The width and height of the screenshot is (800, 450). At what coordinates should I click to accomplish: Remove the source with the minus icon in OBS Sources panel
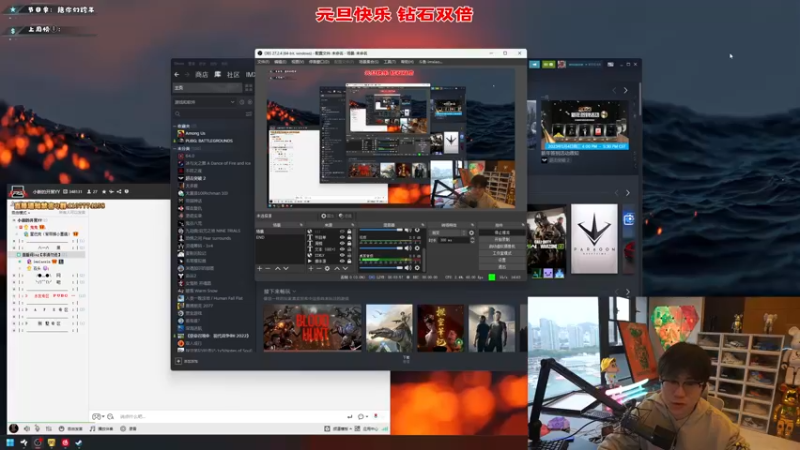[x=319, y=268]
